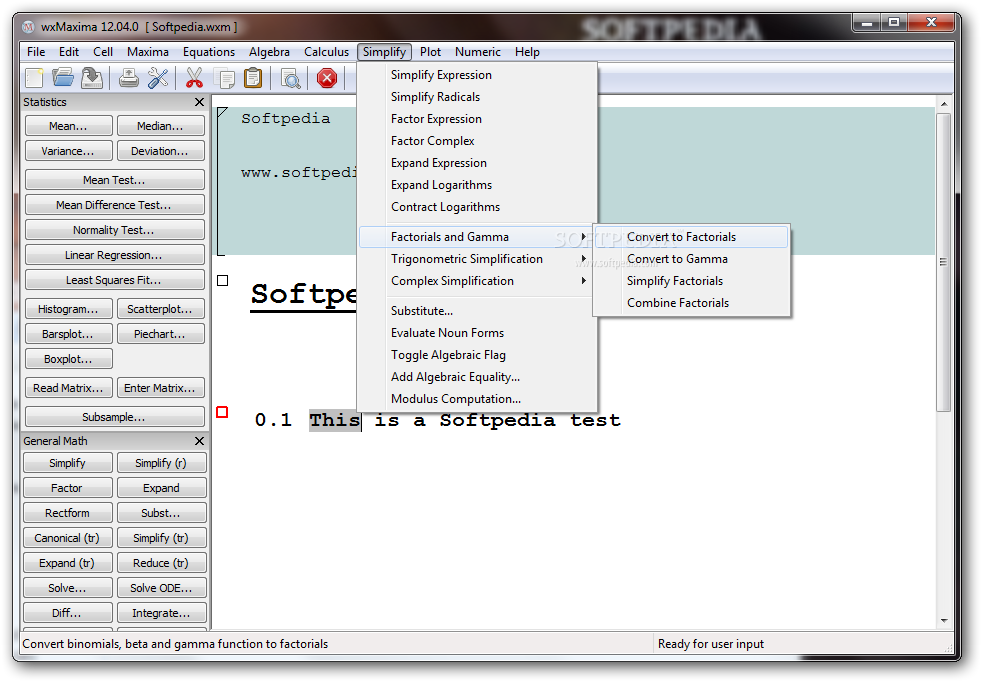This screenshot has height=682, width=982.
Task: Select Expand Logarithms menu entry
Action: click(476, 185)
